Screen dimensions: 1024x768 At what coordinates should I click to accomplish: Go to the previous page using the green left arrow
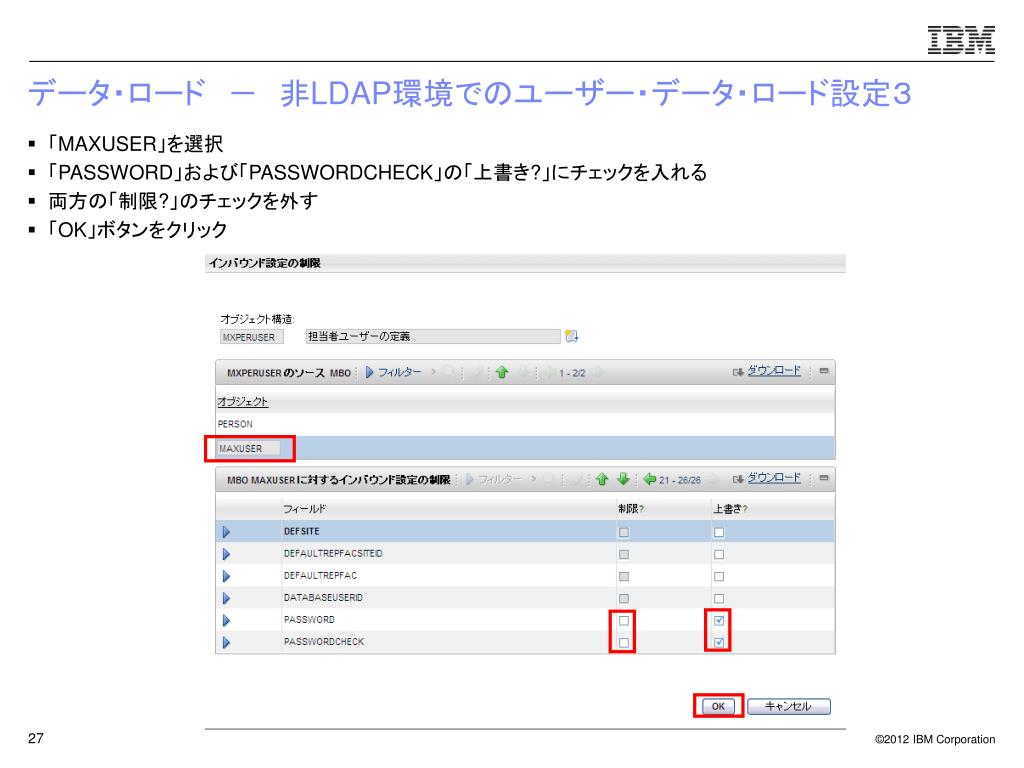649,479
